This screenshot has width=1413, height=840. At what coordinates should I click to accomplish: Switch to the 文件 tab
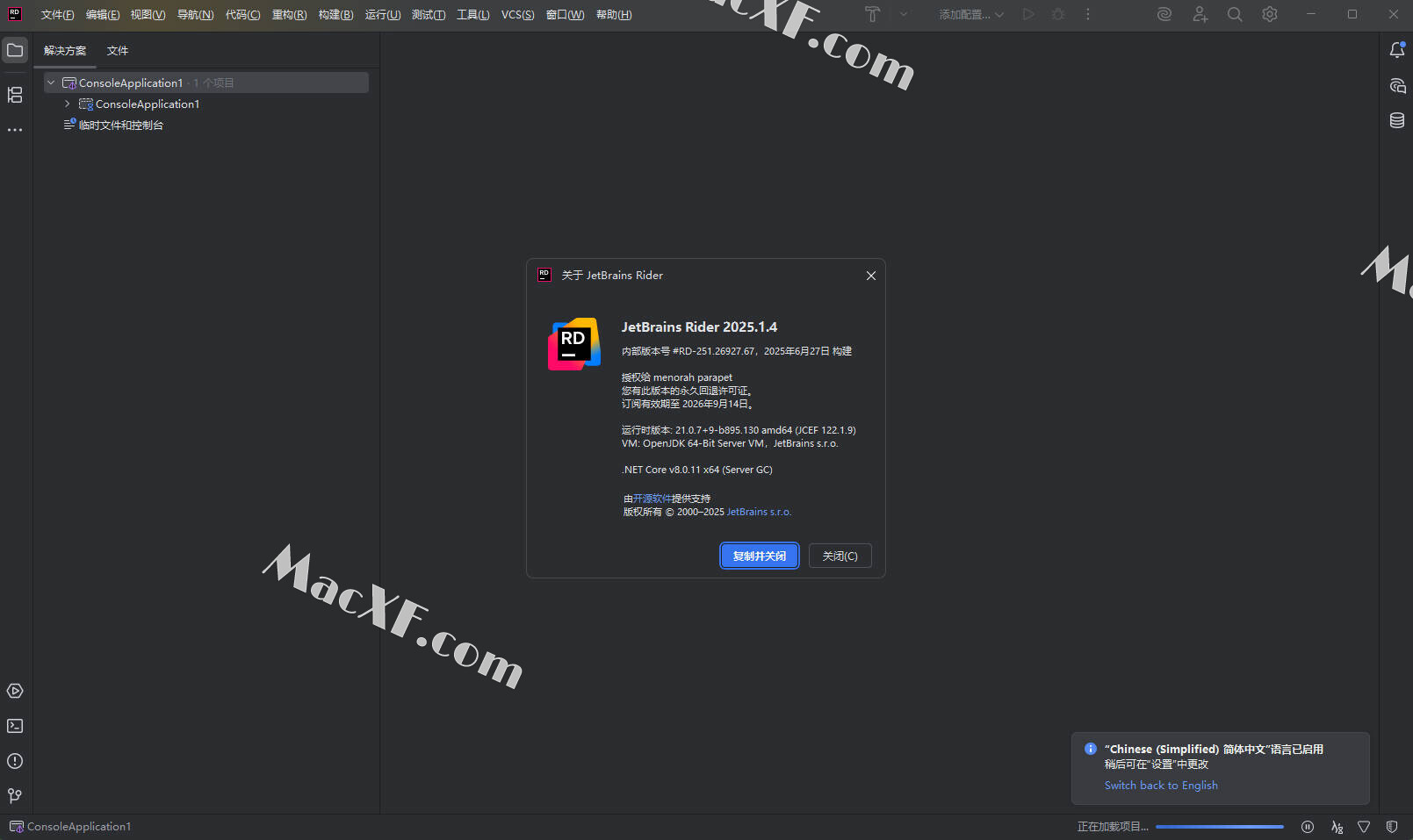point(118,51)
